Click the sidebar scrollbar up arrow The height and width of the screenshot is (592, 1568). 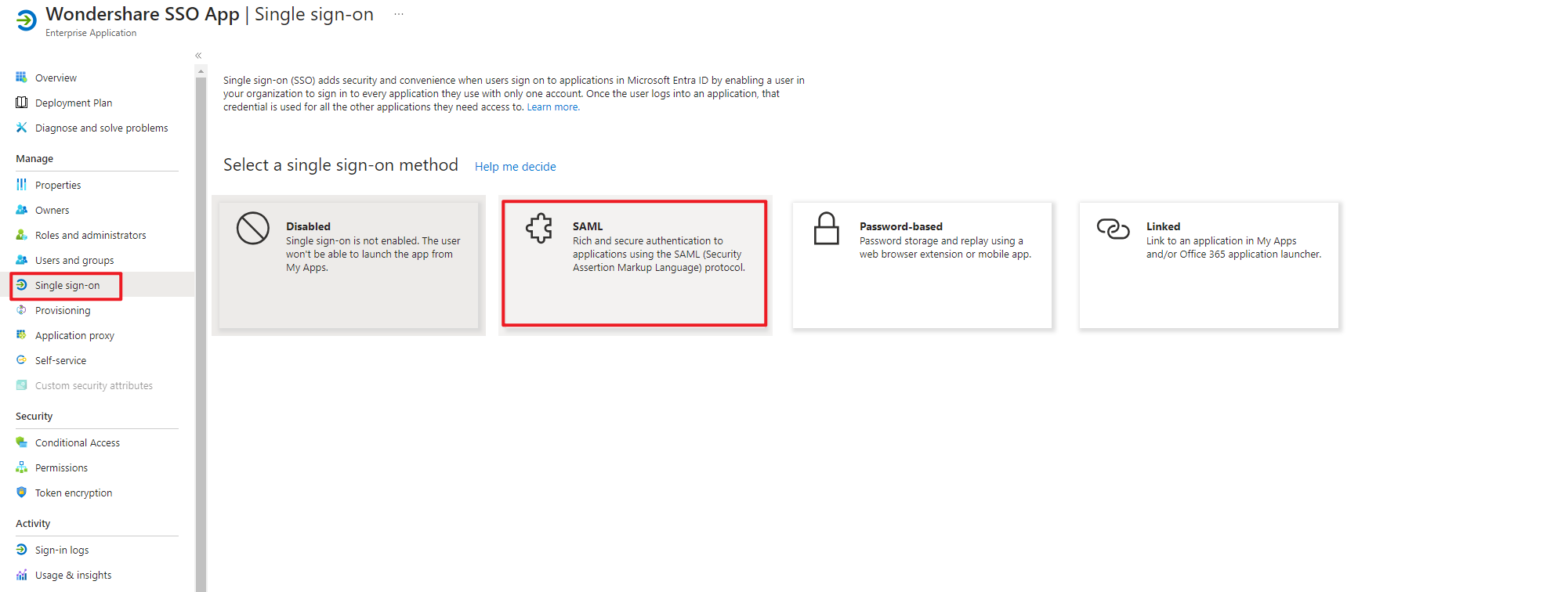tap(201, 71)
